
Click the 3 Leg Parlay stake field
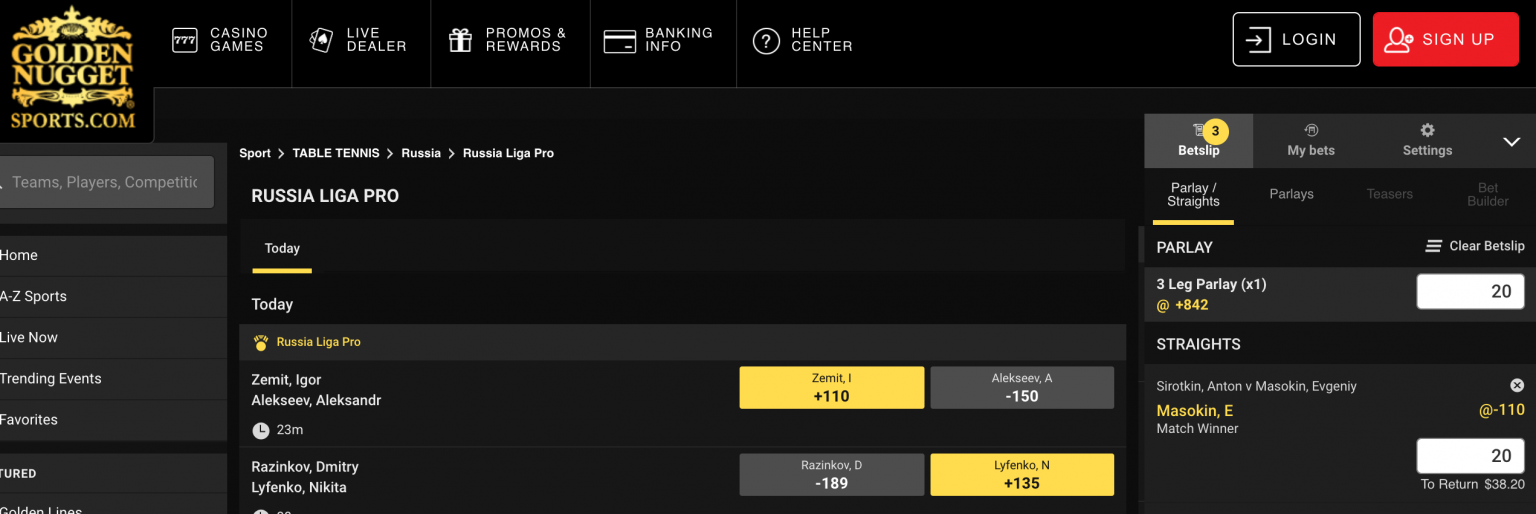tap(1469, 292)
